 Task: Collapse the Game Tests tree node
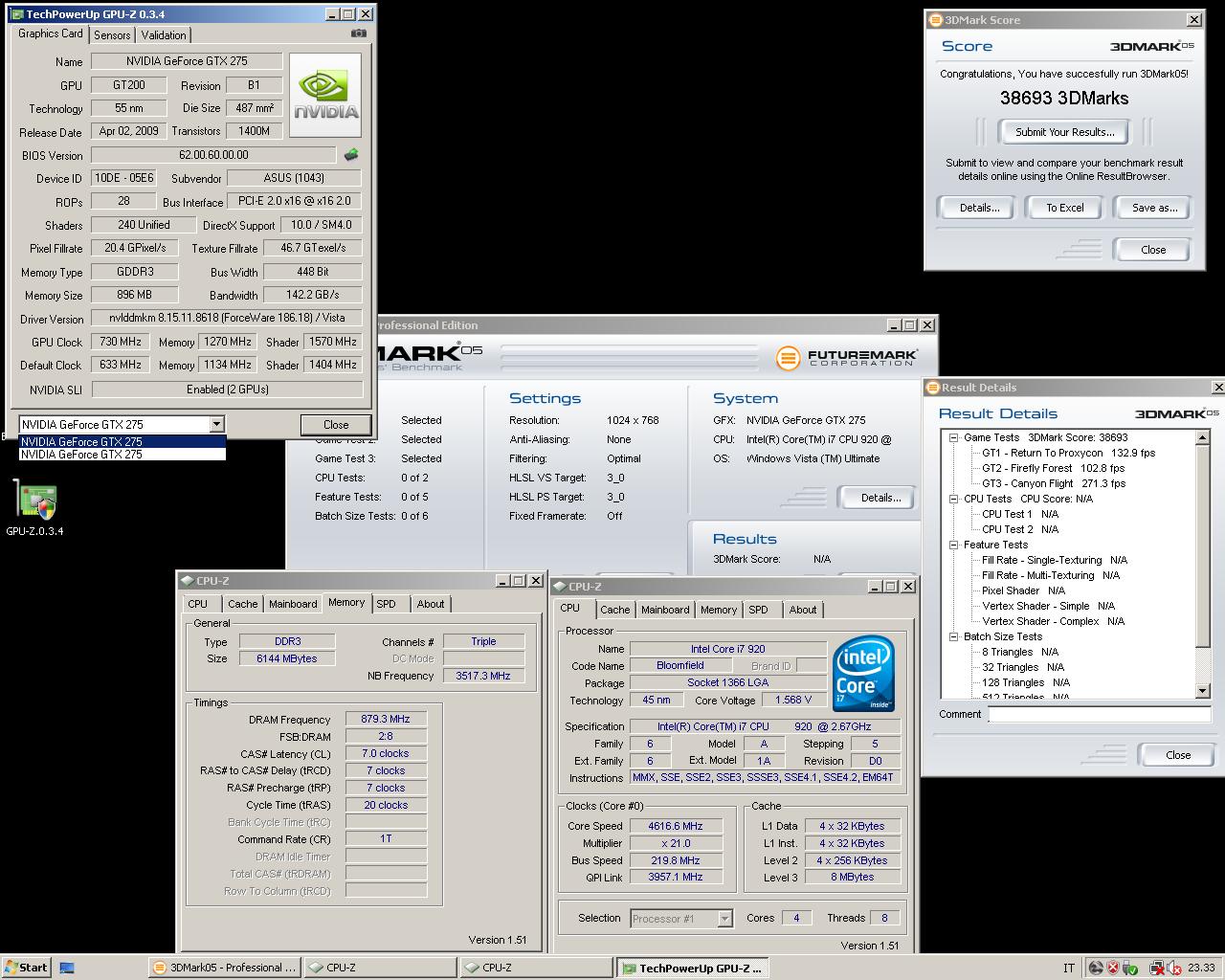tap(954, 437)
